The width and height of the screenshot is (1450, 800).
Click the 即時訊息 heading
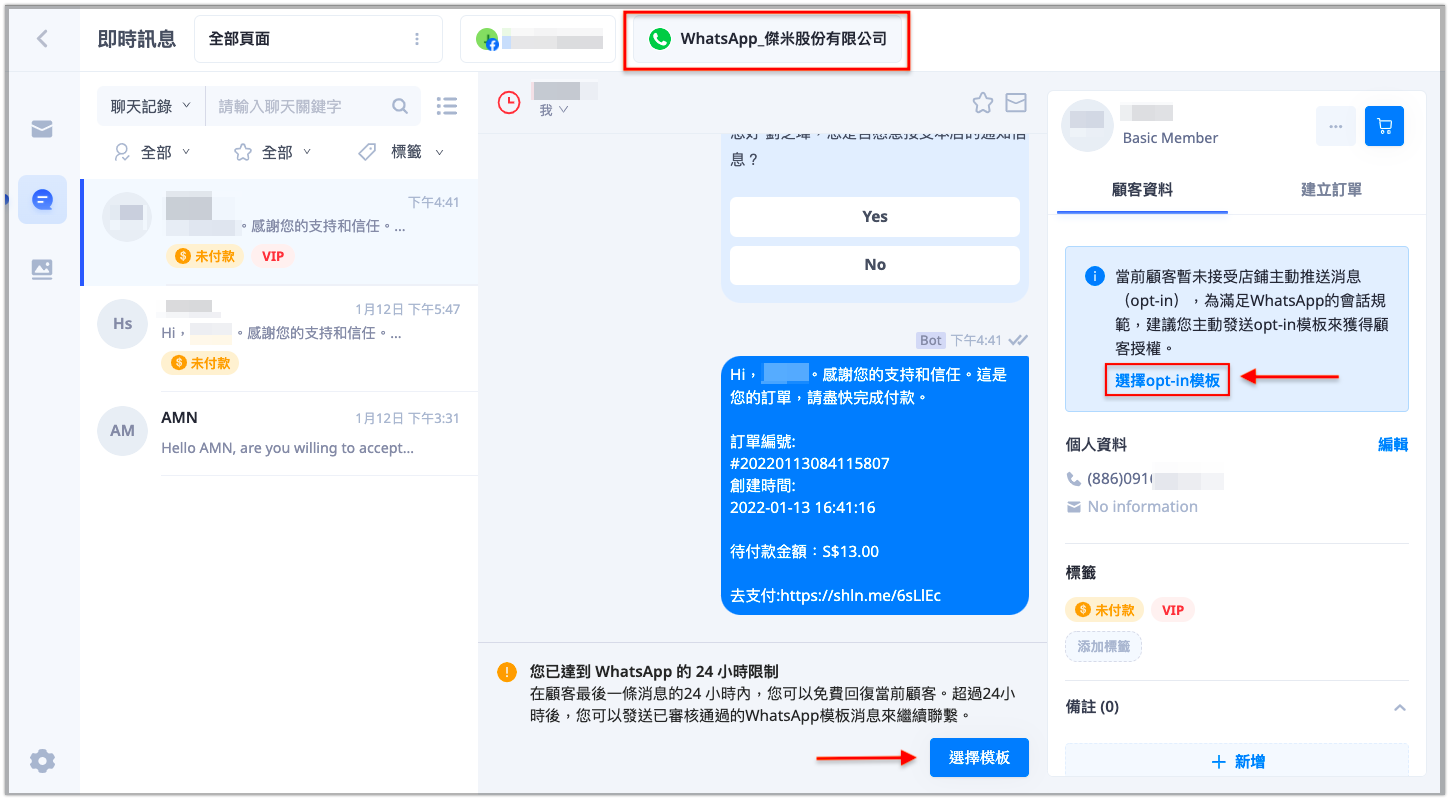tap(136, 39)
